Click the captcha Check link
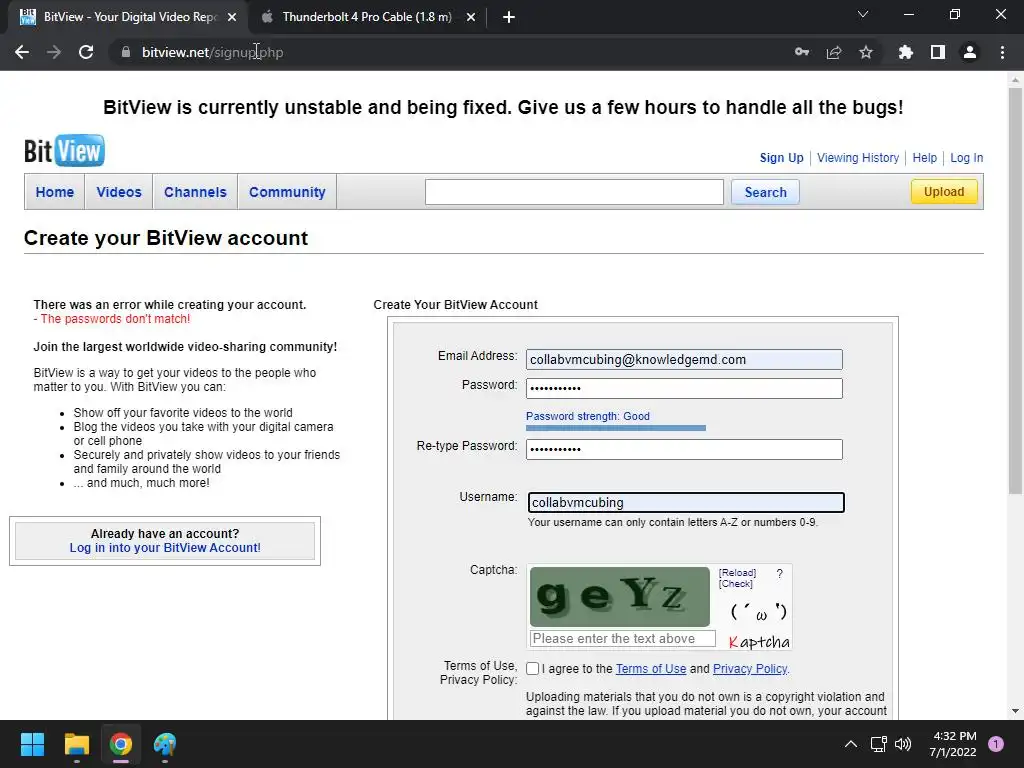Viewport: 1024px width, 768px height. coord(735,584)
